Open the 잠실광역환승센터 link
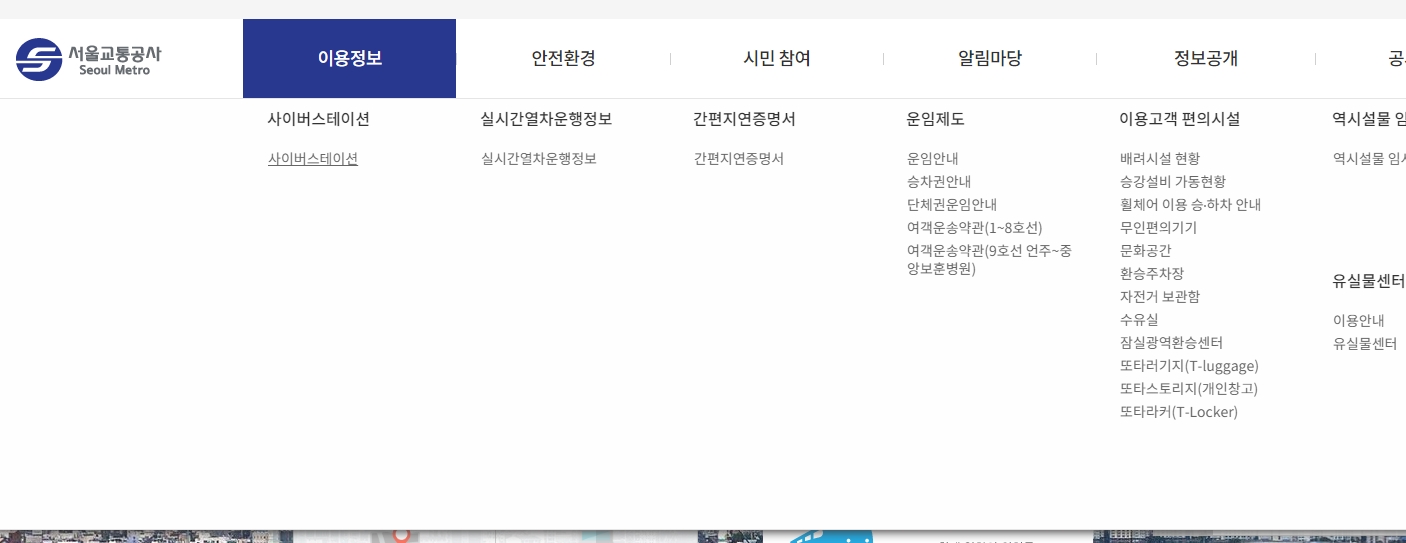Viewport: 1406px width, 543px height. [x=1171, y=342]
